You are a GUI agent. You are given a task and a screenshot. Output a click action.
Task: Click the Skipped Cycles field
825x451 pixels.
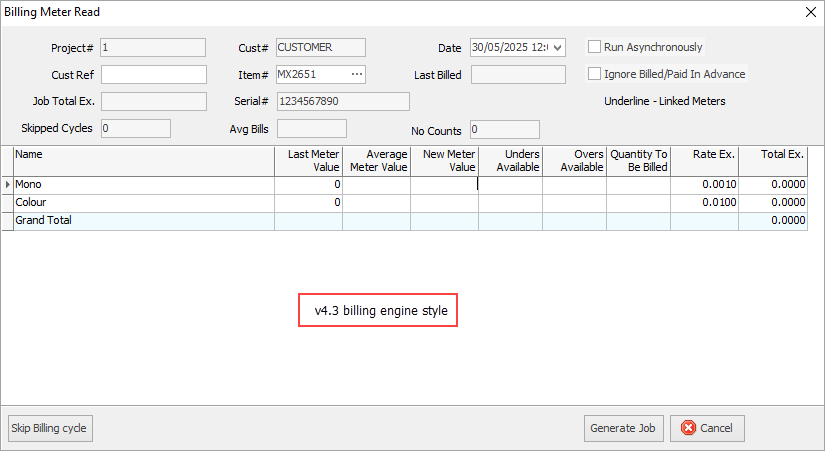136,128
